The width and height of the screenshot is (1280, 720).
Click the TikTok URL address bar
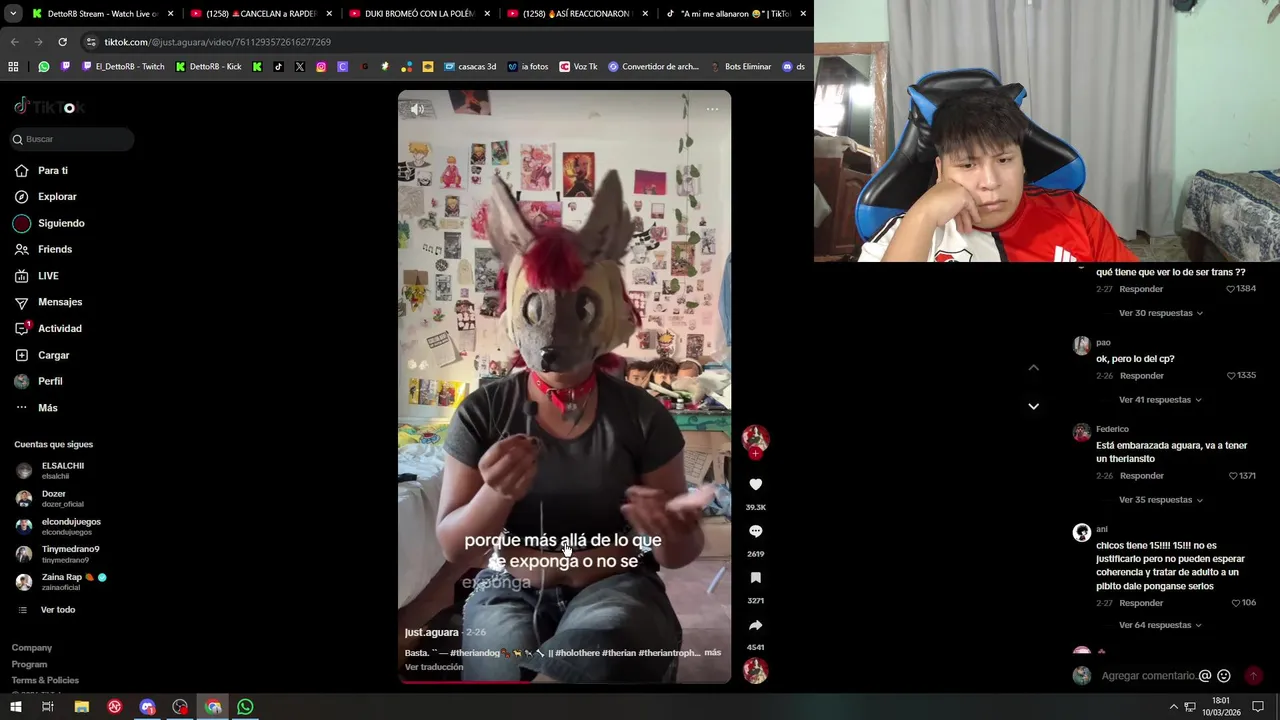coord(440,42)
